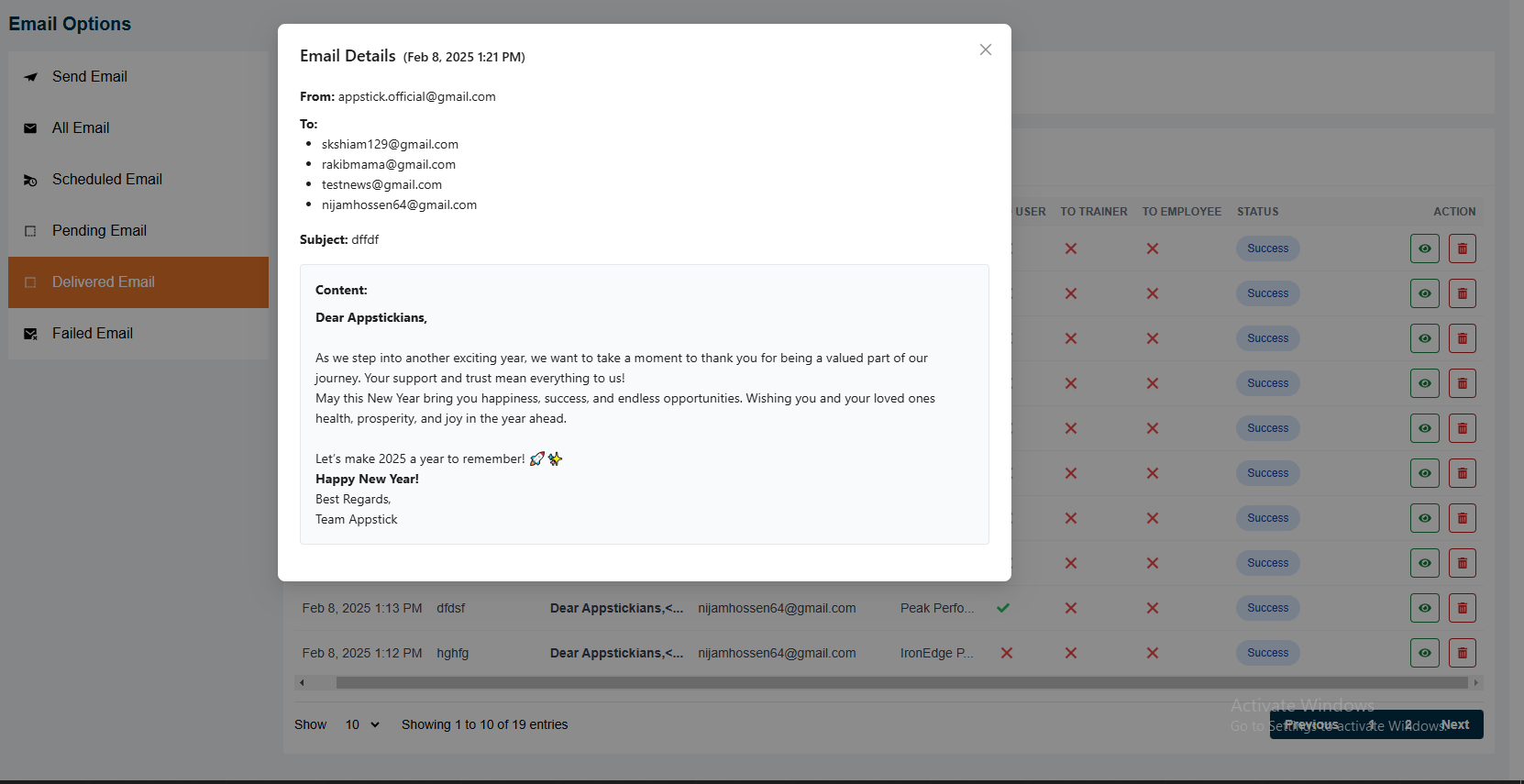Click the Success badge in the hghfg row
The image size is (1524, 784).
pos(1267,653)
